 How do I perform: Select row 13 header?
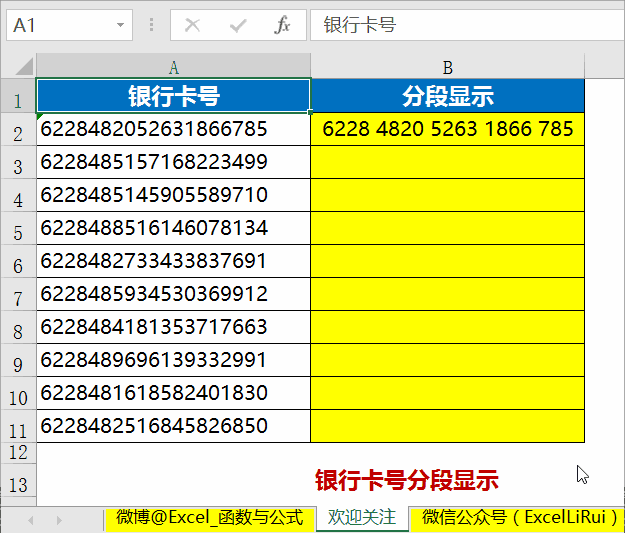[18, 481]
